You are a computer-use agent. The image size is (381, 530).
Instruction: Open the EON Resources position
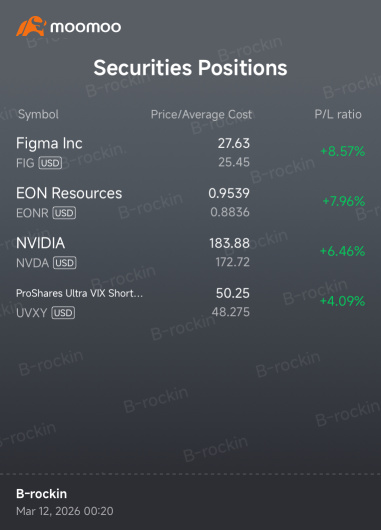coord(190,202)
